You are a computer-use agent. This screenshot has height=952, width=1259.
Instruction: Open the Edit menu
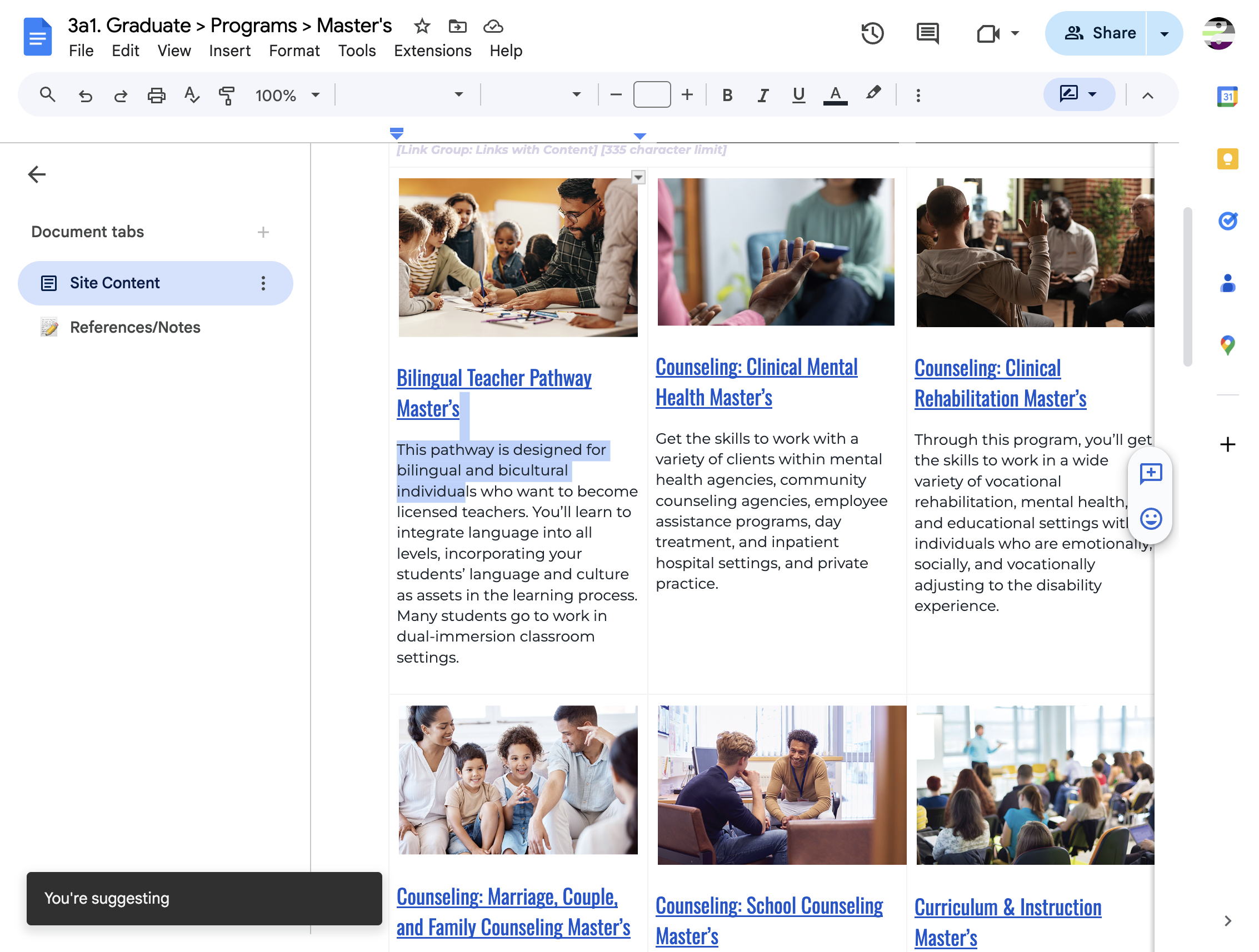pyautogui.click(x=125, y=51)
